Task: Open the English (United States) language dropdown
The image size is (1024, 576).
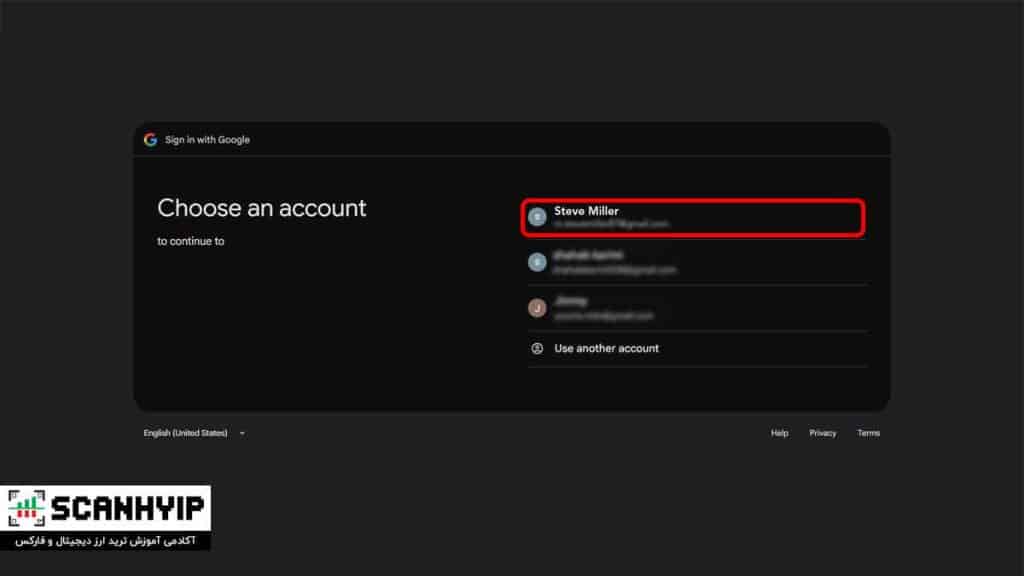Action: click(x=194, y=433)
